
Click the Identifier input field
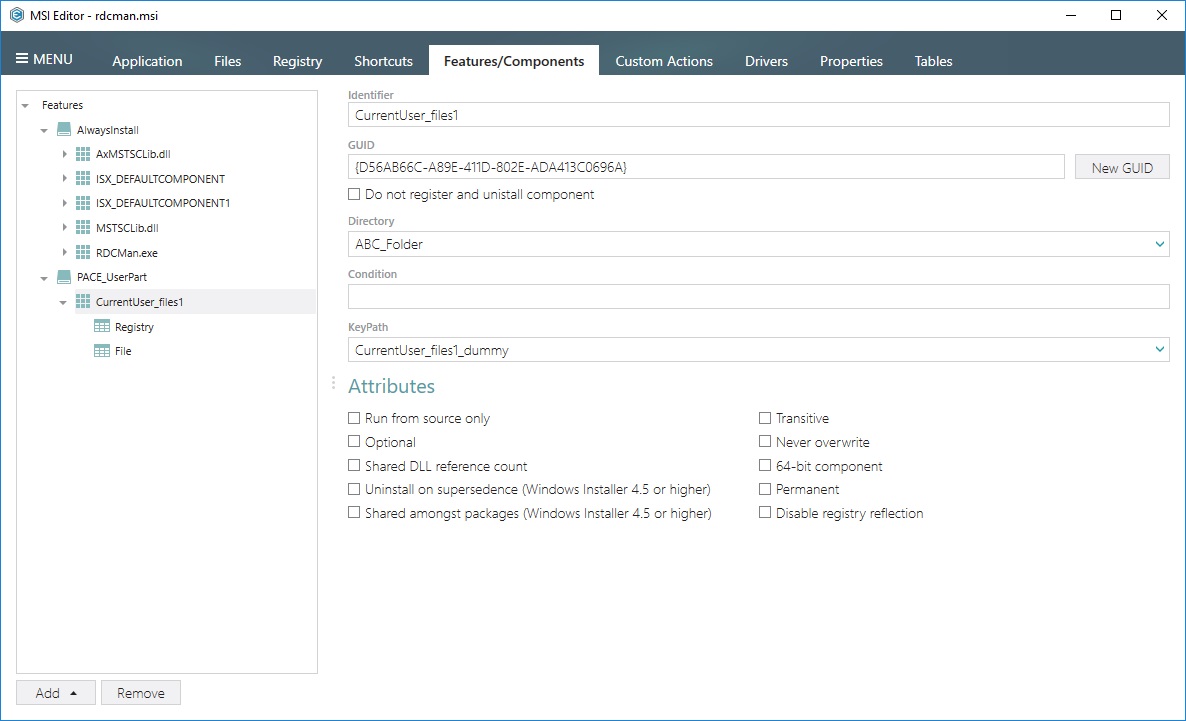759,115
